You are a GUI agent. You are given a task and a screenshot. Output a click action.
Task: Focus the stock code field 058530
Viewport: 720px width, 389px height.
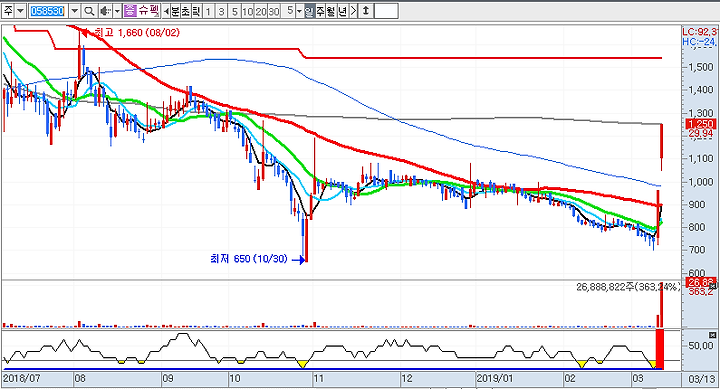point(48,11)
